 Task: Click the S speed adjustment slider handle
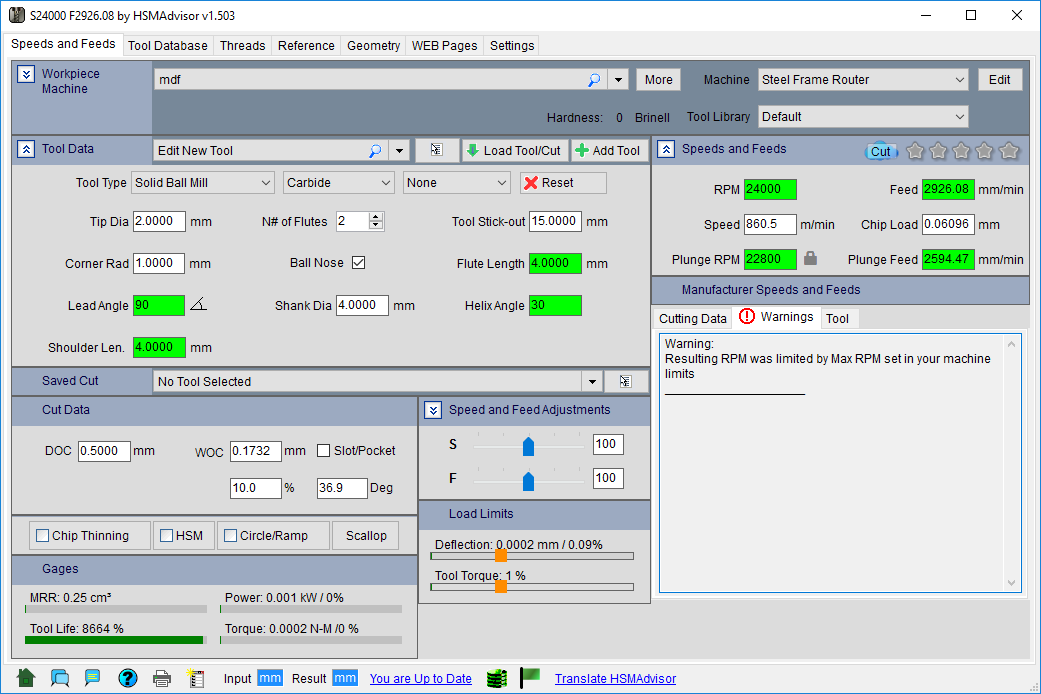click(528, 445)
